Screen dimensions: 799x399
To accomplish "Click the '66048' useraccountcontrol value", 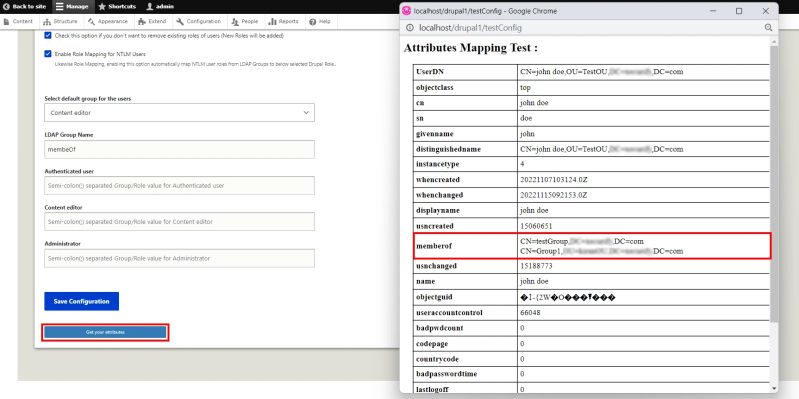I will pyautogui.click(x=530, y=312).
